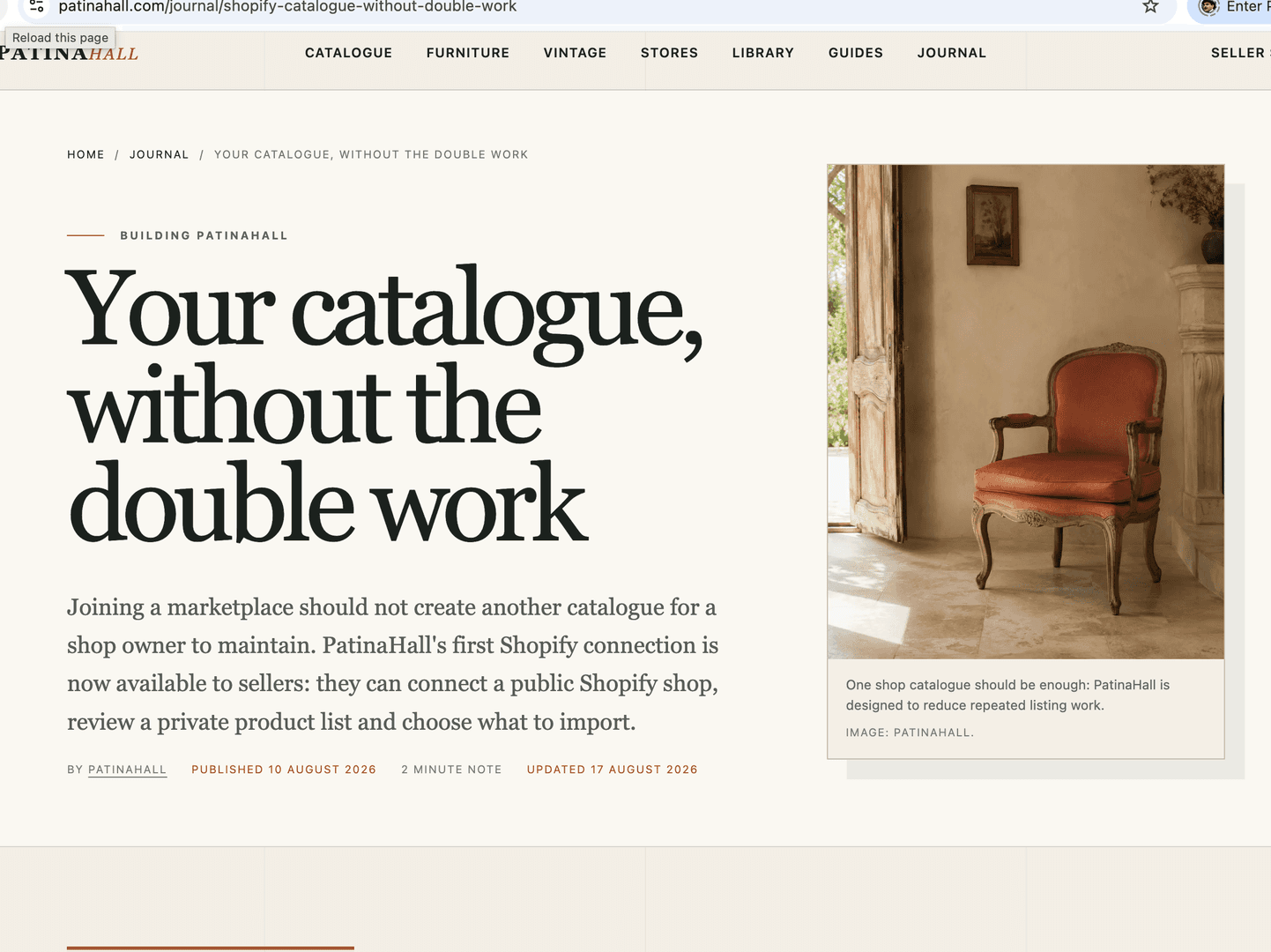Click breadcrumb 'Your catalogue, without the double work'
The image size is (1271, 952).
pyautogui.click(x=371, y=154)
